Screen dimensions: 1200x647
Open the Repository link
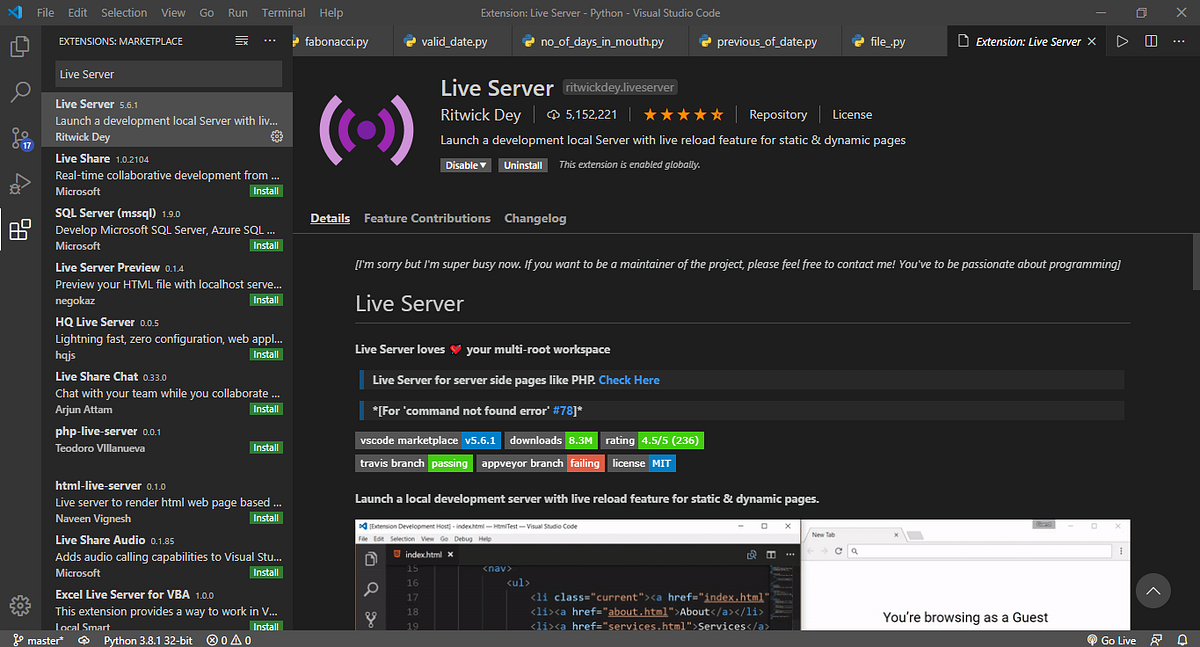coord(778,114)
